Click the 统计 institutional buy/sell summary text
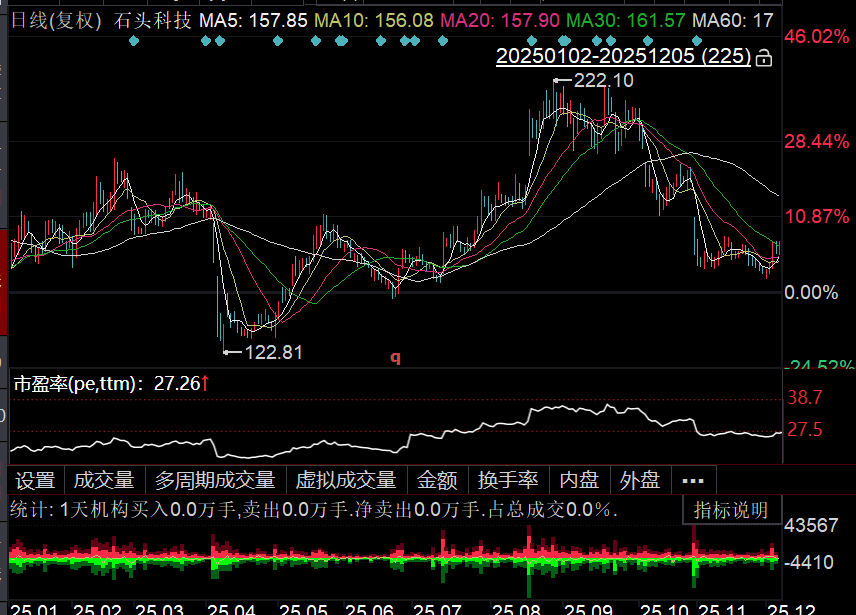The image size is (856, 615). [x=314, y=510]
